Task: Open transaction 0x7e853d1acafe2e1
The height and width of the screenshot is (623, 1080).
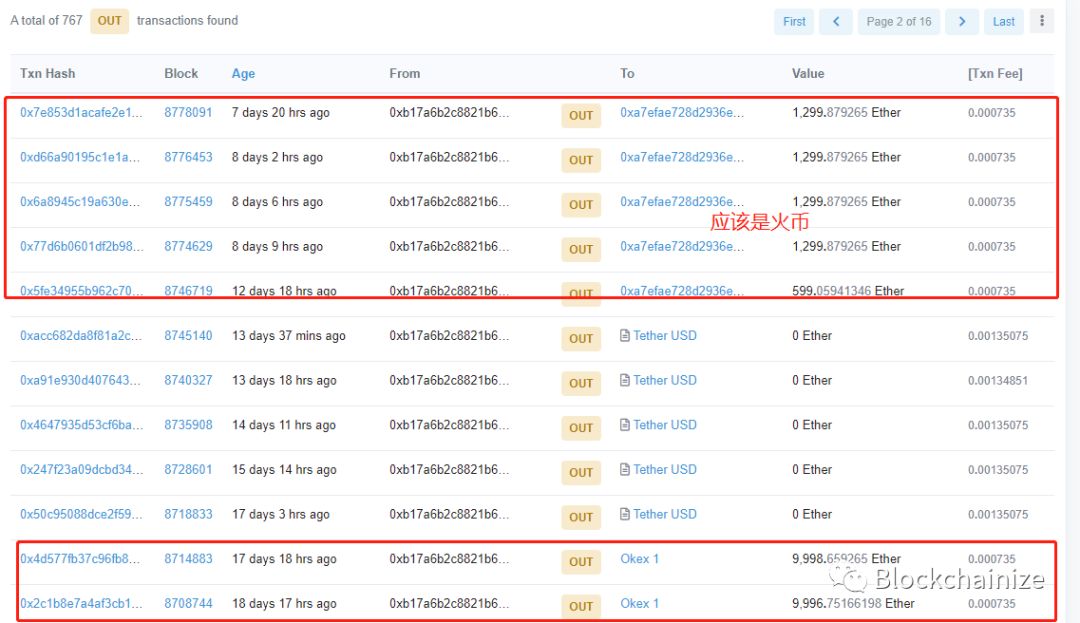Action: point(81,113)
